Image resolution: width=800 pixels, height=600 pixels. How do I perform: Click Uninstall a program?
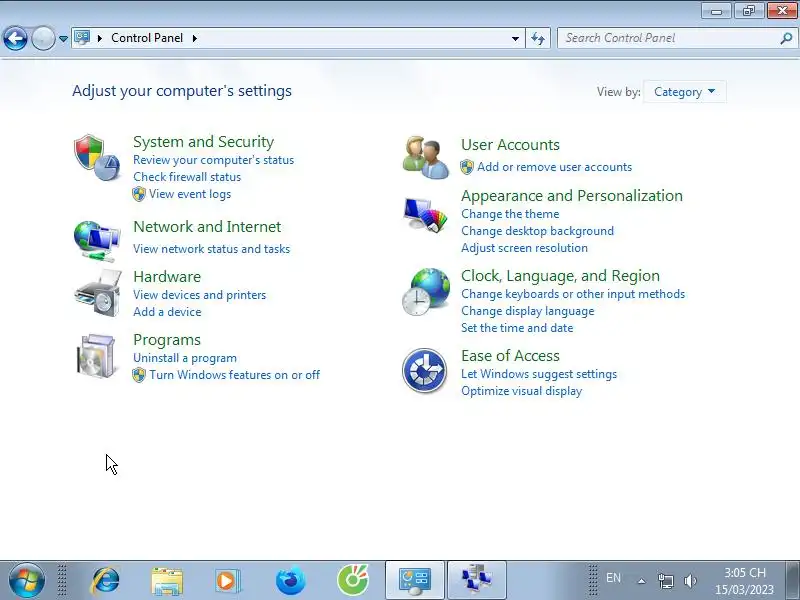(x=185, y=358)
